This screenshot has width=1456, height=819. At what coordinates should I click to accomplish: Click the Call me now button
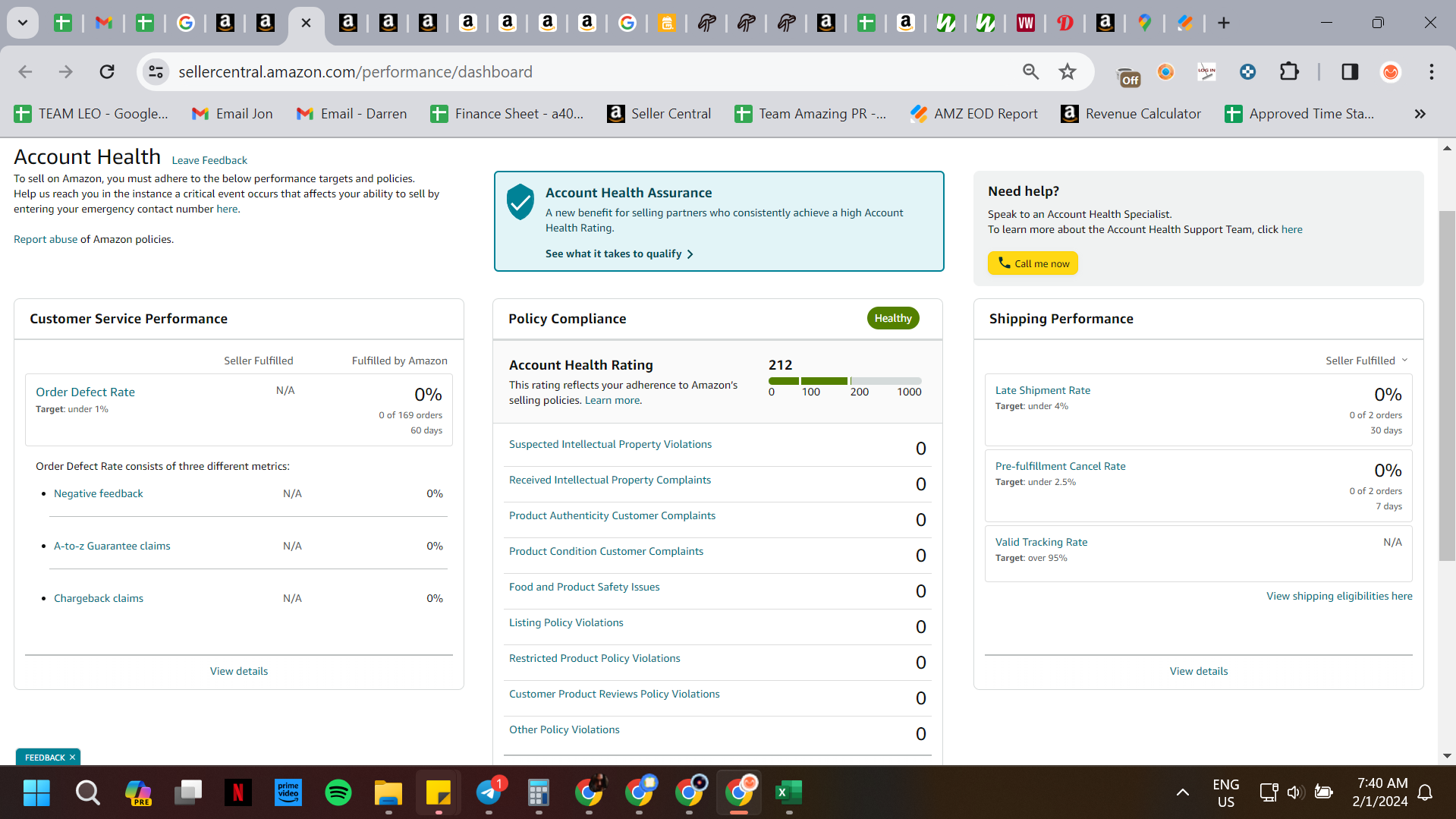[x=1033, y=263]
